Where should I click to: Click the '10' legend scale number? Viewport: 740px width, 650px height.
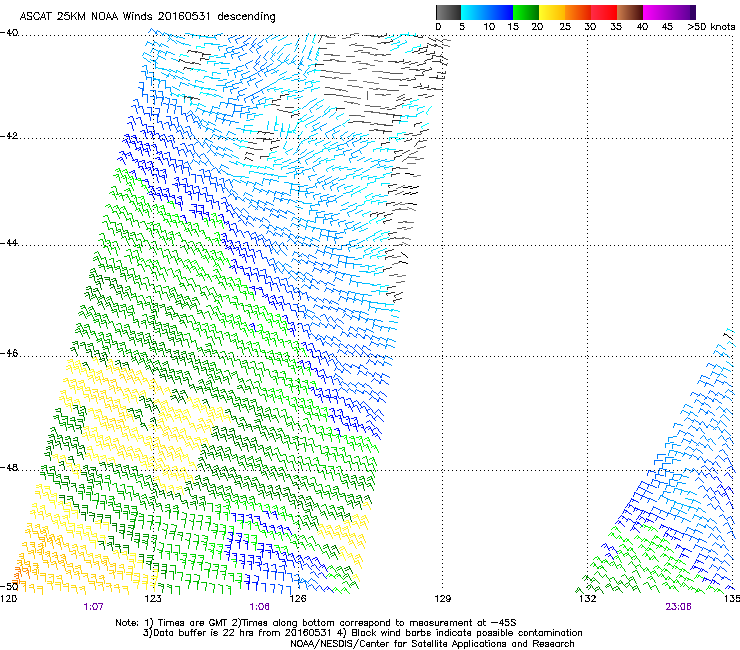489,27
